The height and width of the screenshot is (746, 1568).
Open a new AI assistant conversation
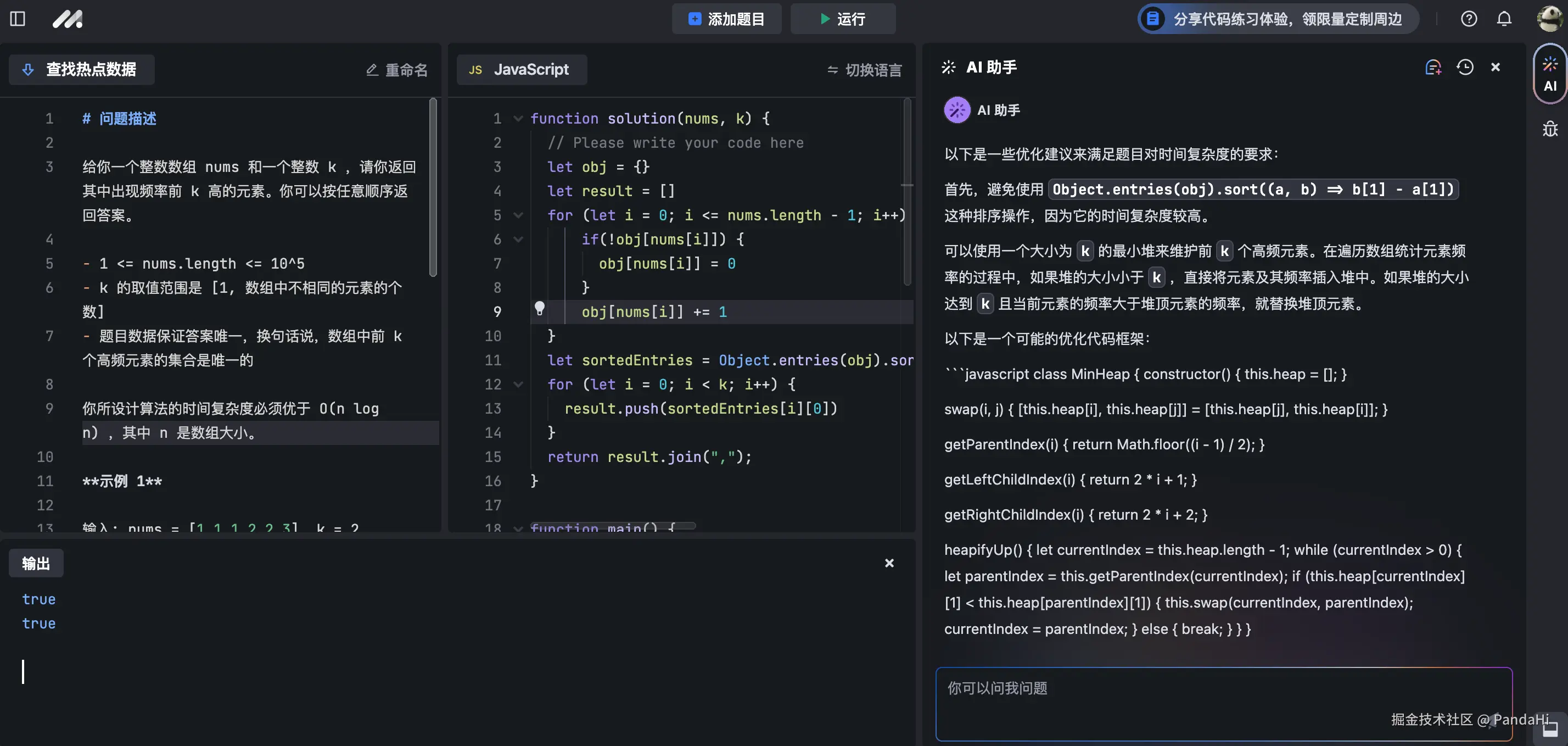[x=1433, y=67]
